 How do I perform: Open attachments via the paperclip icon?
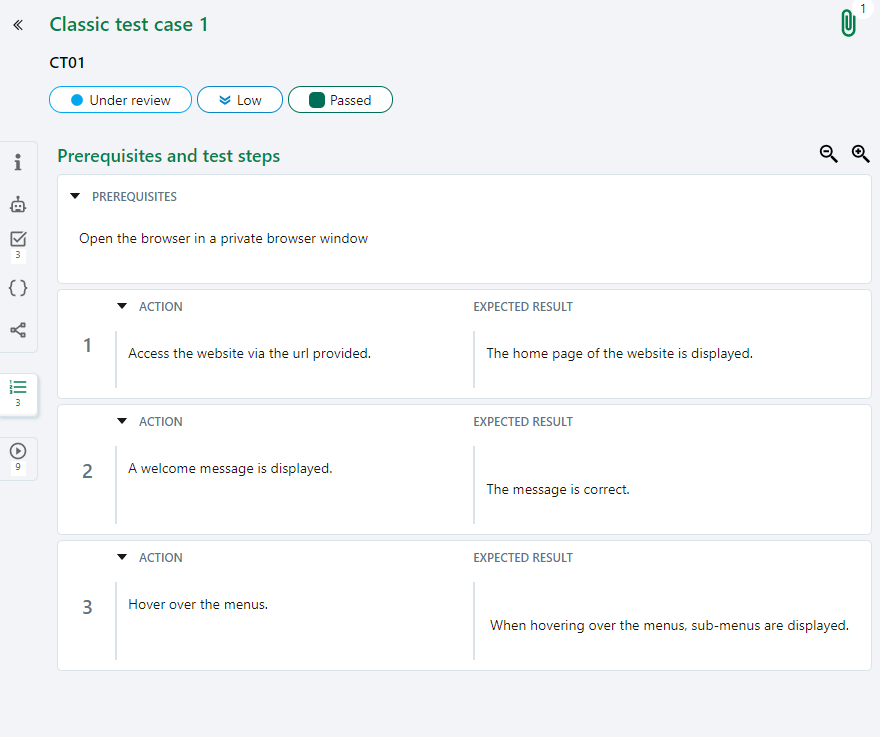[848, 22]
